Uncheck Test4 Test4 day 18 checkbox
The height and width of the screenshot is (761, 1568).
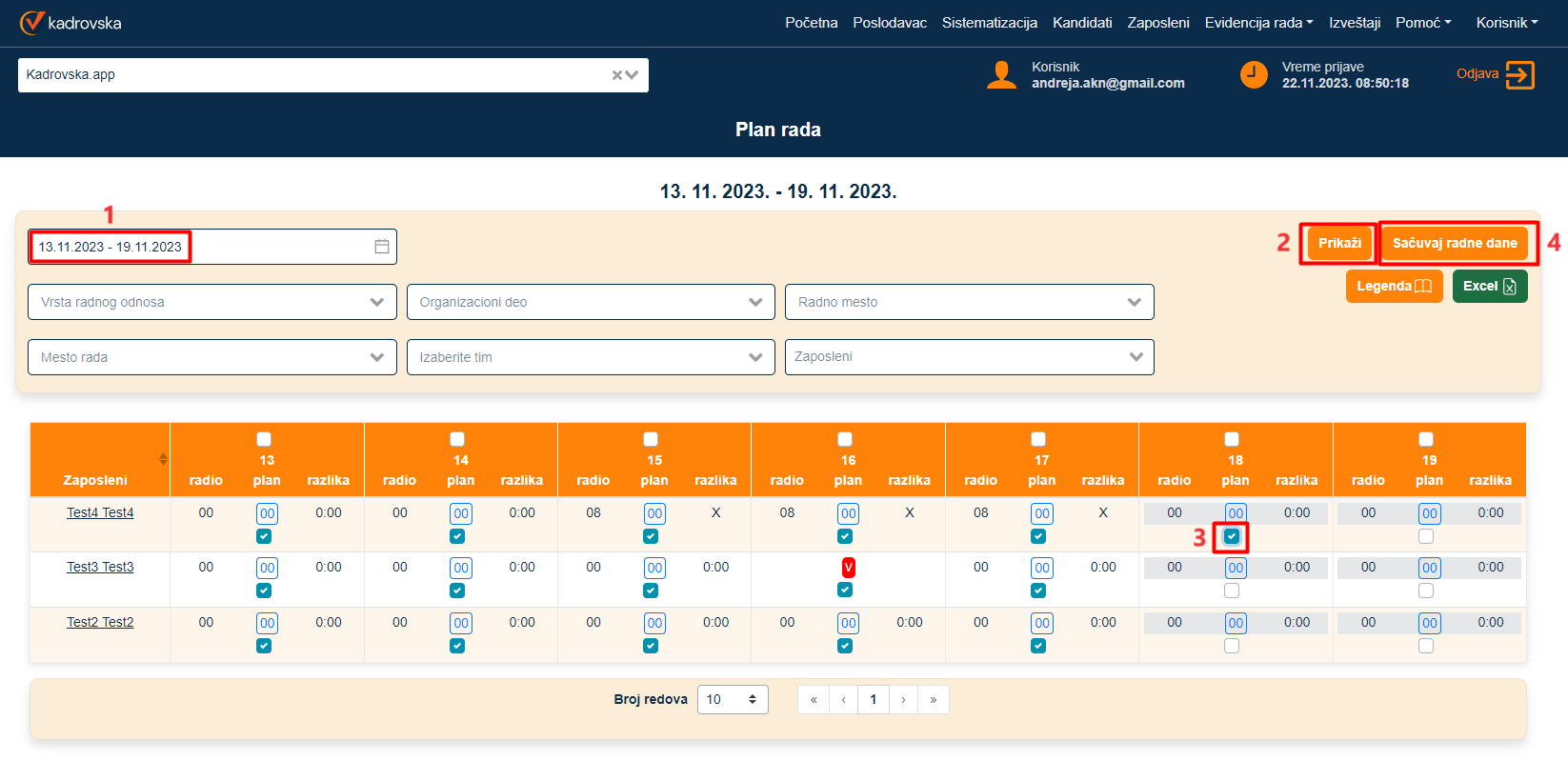click(x=1232, y=536)
